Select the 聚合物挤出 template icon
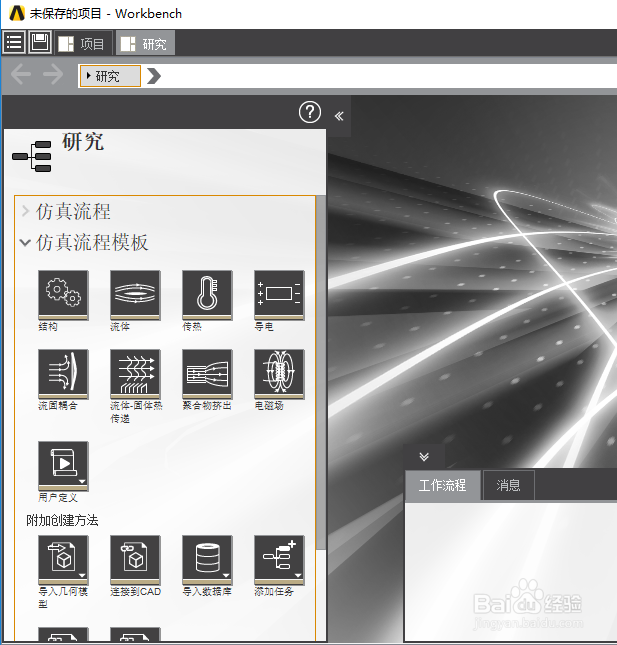 (x=207, y=374)
